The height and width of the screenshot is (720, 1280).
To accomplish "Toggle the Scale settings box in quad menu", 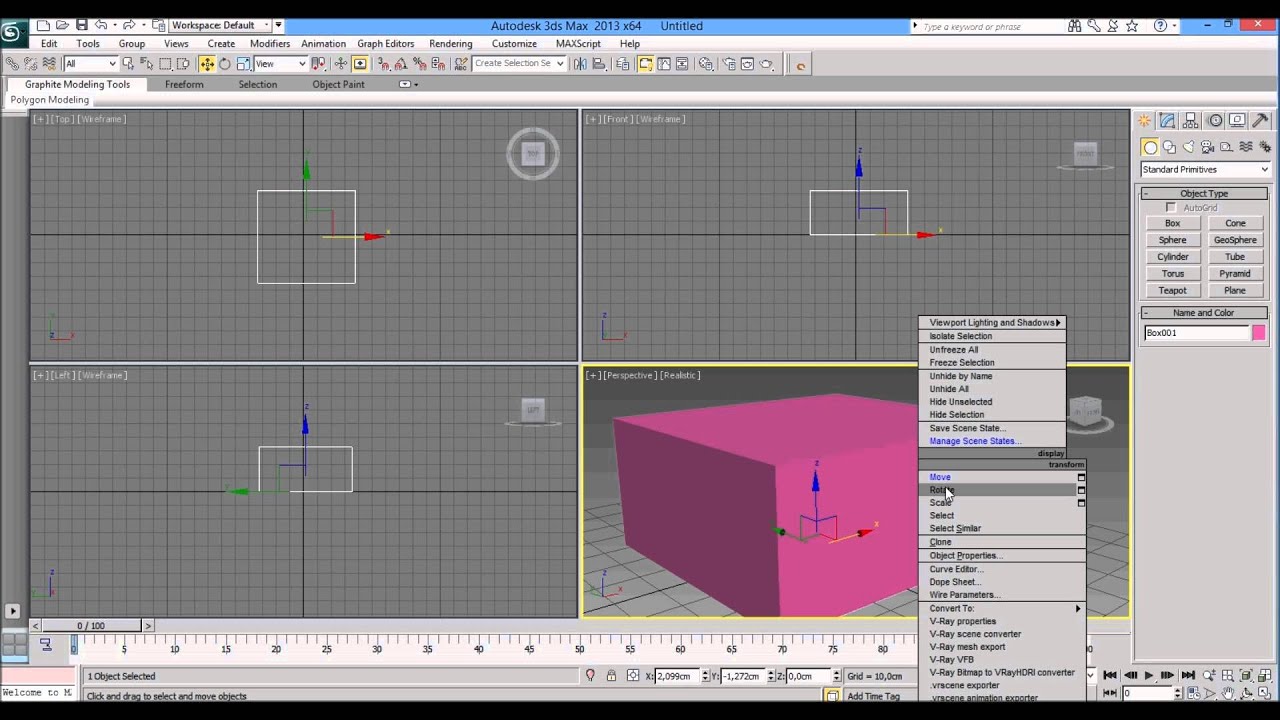I will tap(1081, 503).
